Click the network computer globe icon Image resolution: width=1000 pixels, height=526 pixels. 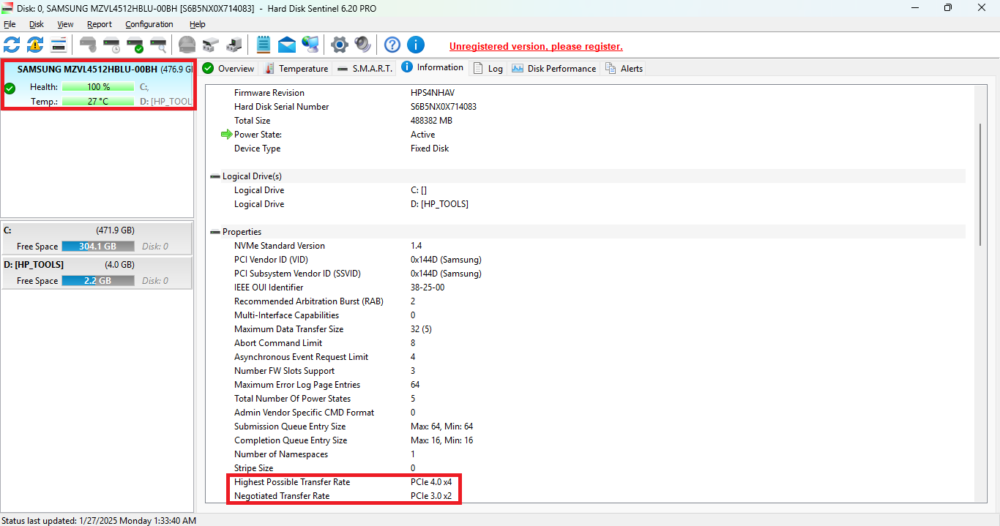(x=311, y=45)
